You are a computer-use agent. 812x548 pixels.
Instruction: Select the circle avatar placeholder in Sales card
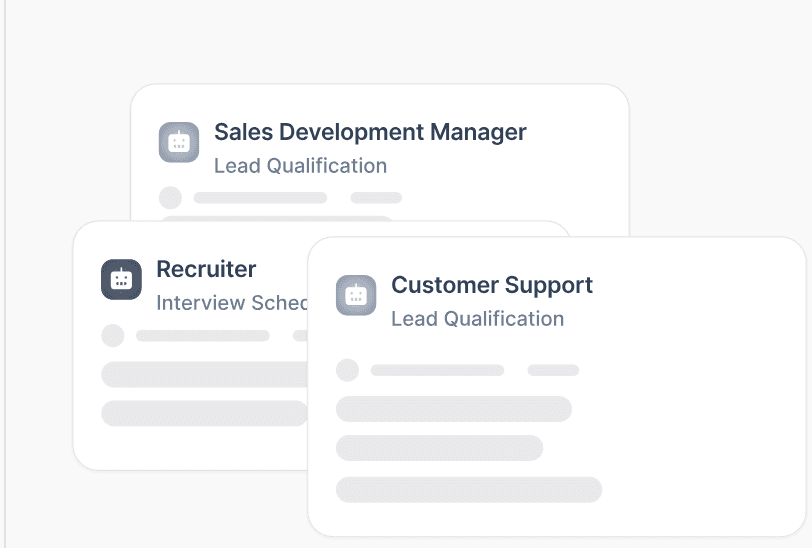171,198
